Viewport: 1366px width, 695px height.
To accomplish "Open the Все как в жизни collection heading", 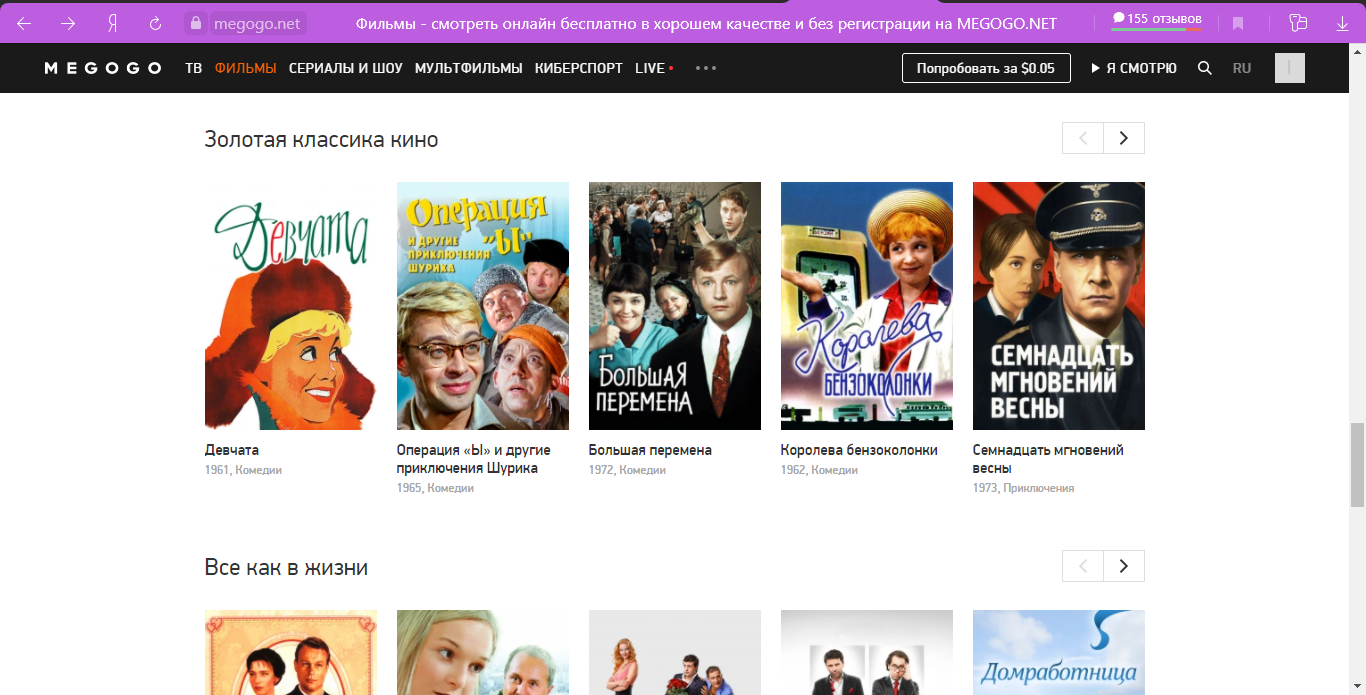I will coord(286,567).
